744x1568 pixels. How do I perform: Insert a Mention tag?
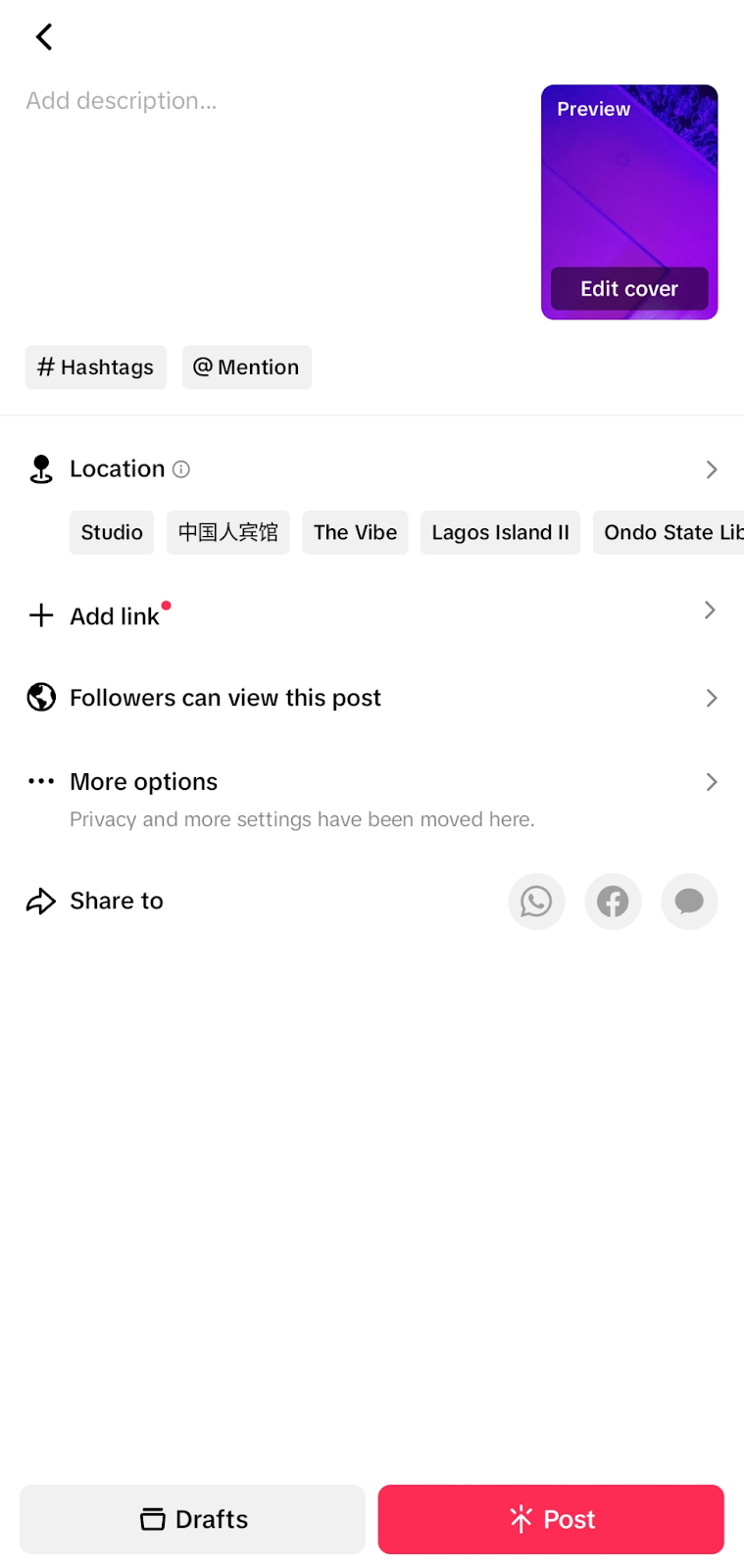point(247,367)
